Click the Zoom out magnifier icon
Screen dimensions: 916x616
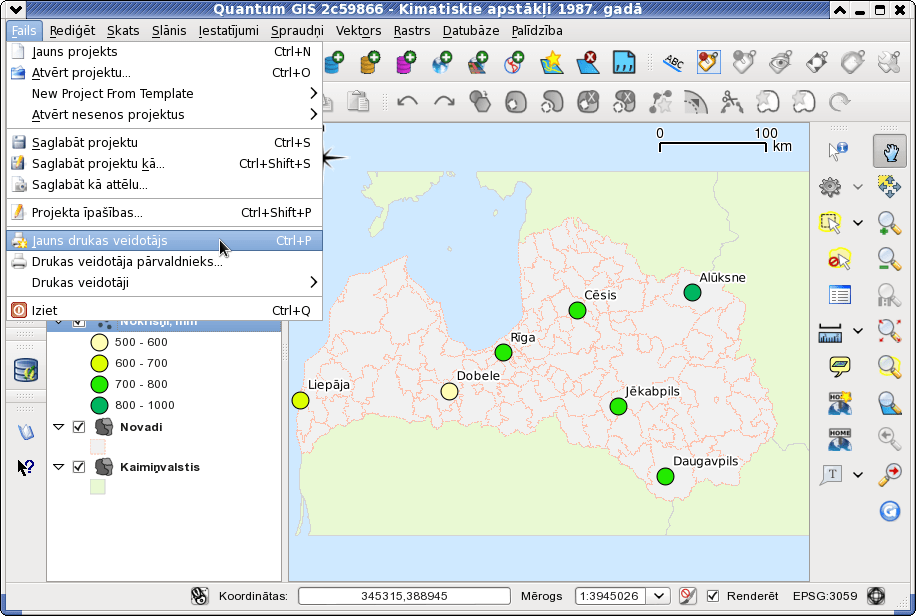(889, 259)
